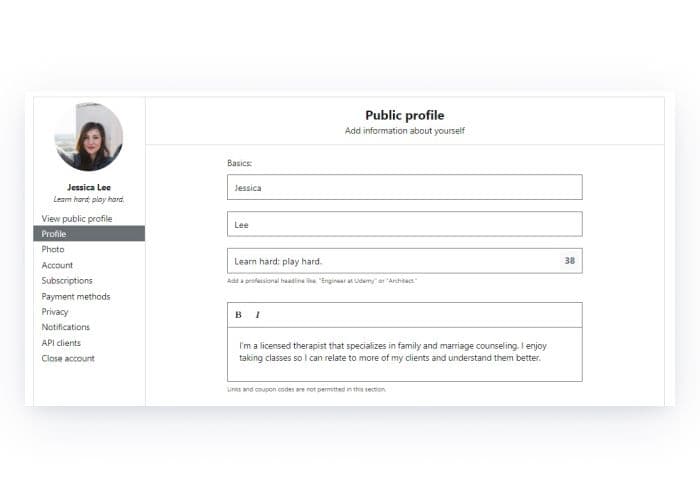Click inside the biography text area
Viewport: 700px width, 494px height.
coord(404,353)
